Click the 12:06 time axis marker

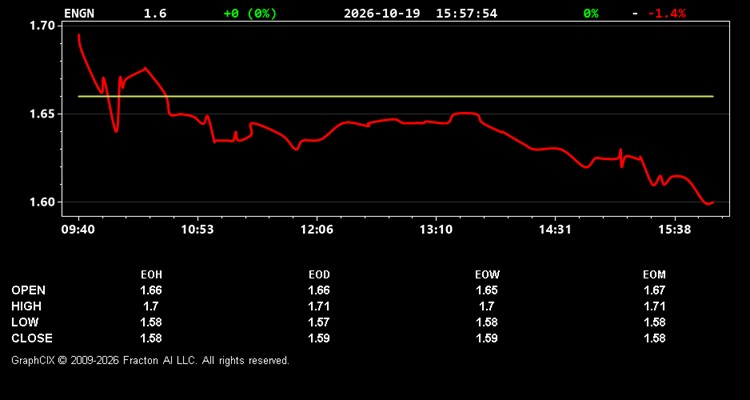[x=317, y=229]
